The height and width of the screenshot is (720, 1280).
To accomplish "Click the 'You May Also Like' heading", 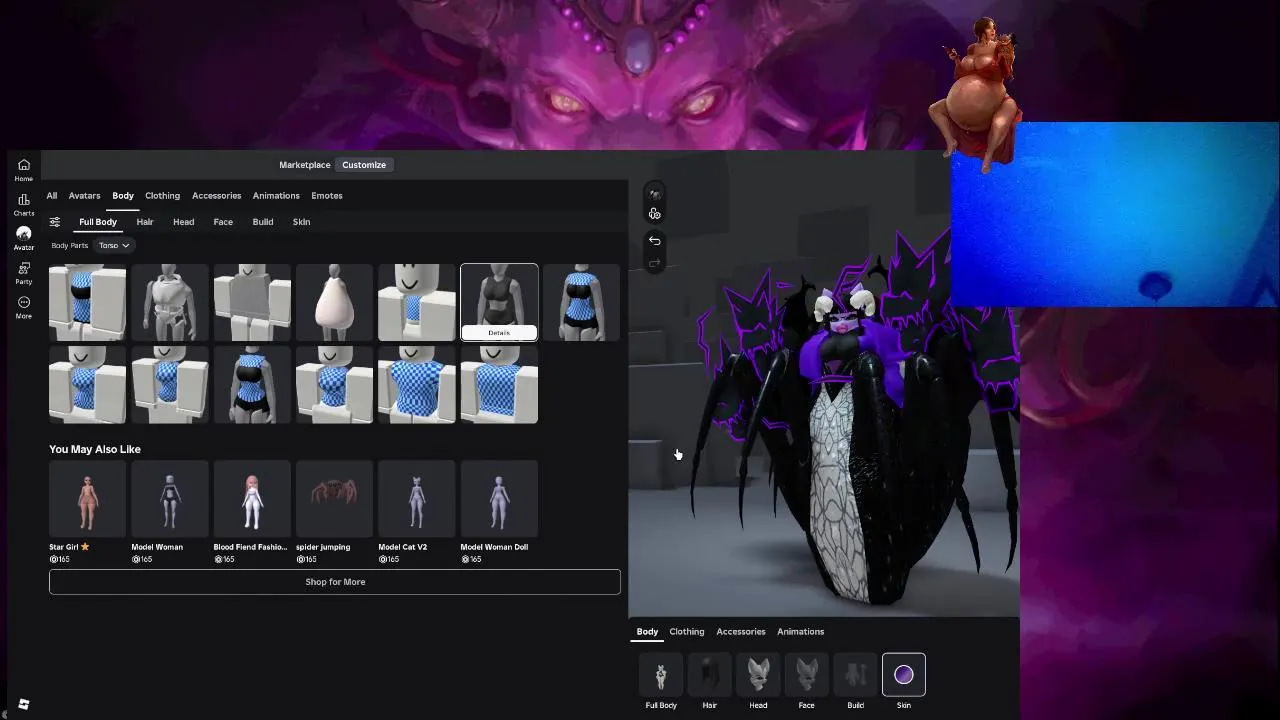I will pyautogui.click(x=95, y=450).
